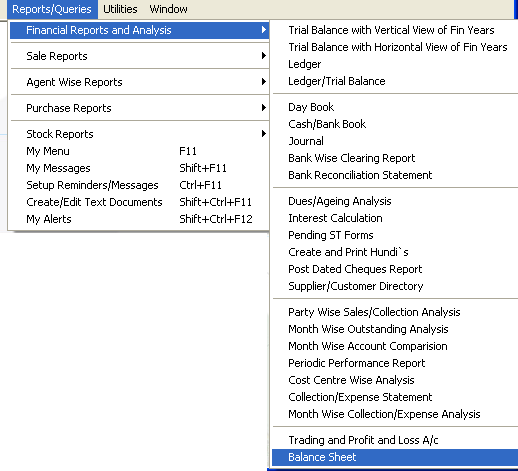The height and width of the screenshot is (471, 518).
Task: Expand the Purchase Reports submenu
Action: click(139, 108)
